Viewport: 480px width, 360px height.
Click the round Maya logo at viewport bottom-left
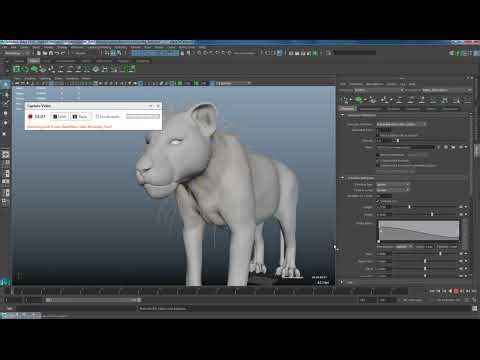pos(5,282)
